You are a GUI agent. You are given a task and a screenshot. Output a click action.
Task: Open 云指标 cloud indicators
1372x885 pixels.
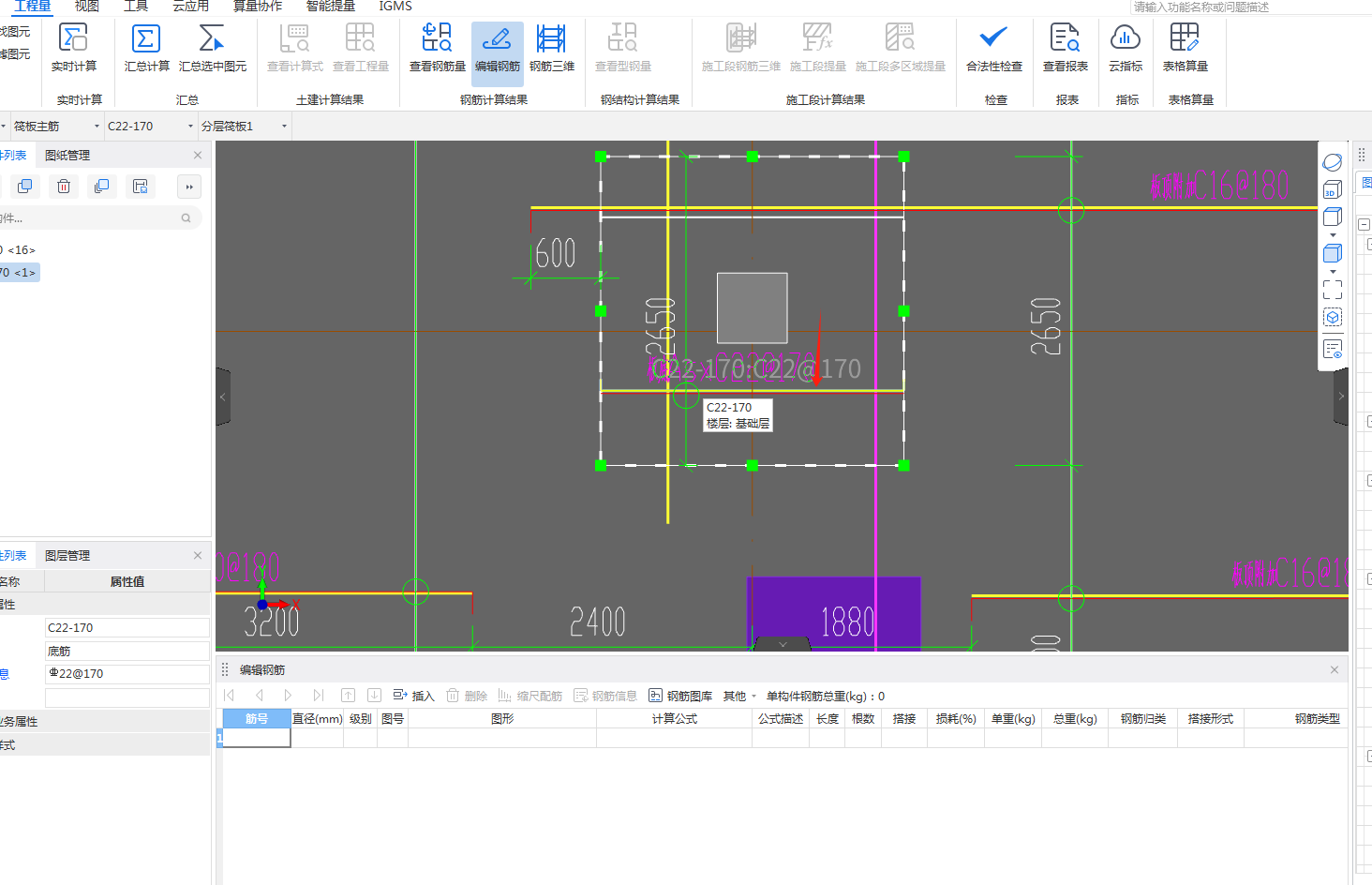[x=1125, y=47]
